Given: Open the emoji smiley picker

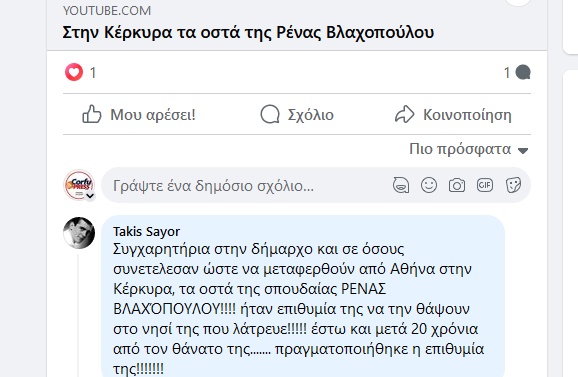Looking at the screenshot, I should pos(429,185).
